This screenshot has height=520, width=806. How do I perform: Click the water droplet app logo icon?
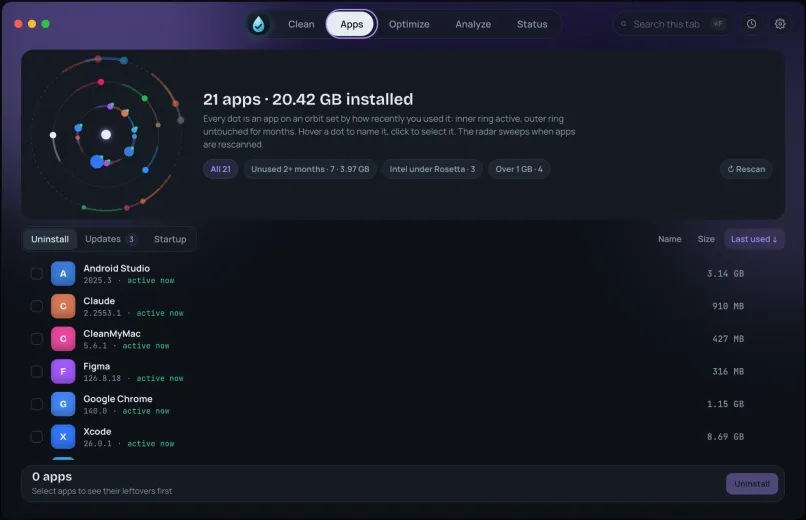258,24
